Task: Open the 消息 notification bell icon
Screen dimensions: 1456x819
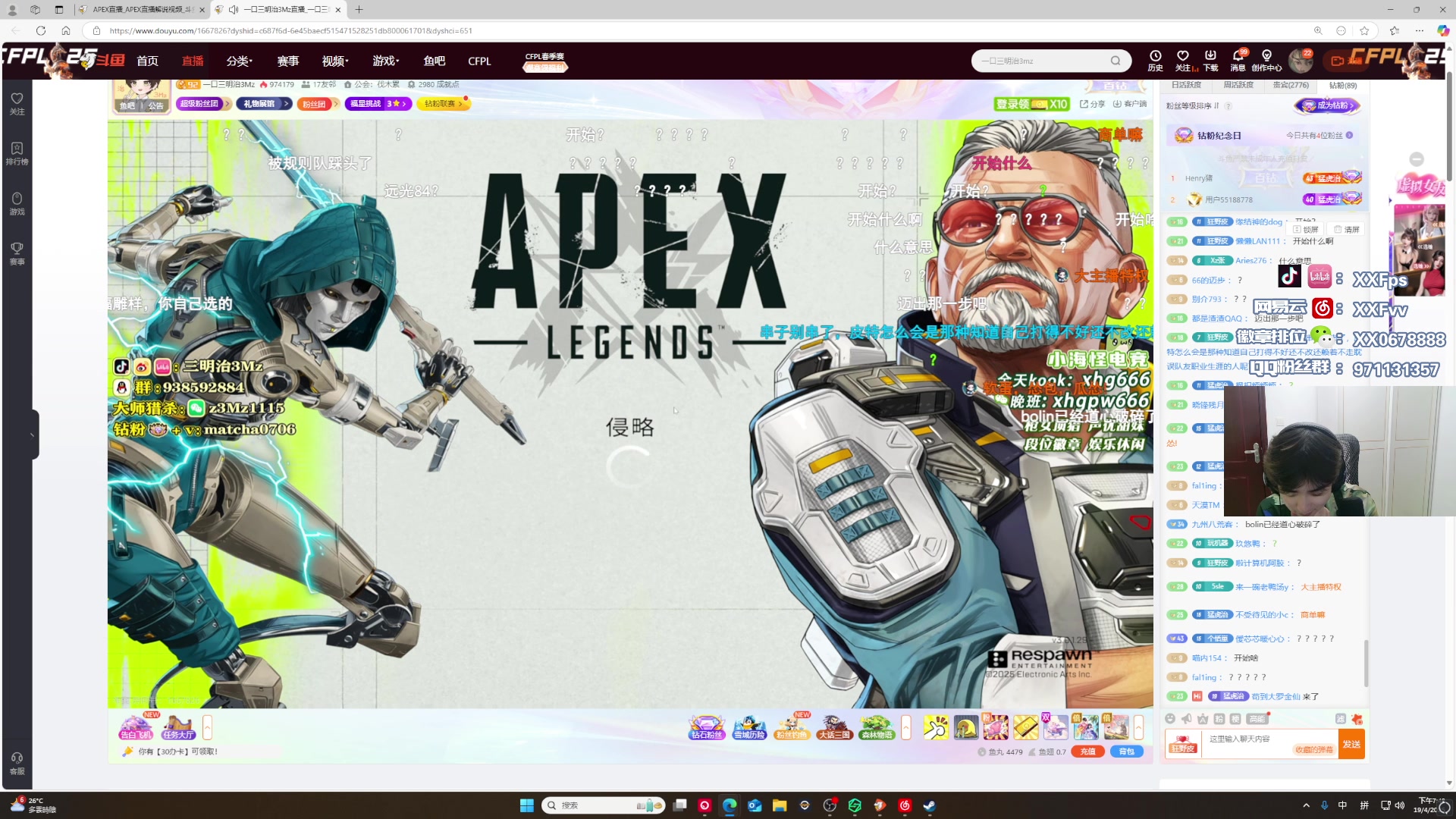Action: 1238,61
